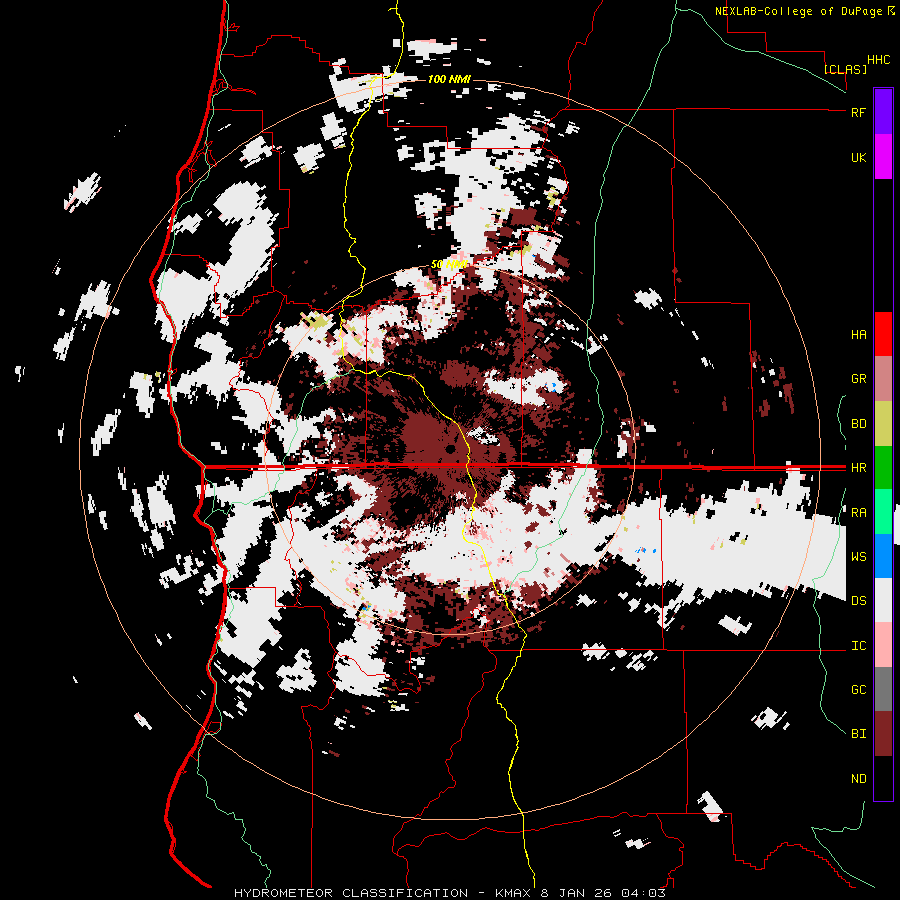Click the 100 NMI range ring label

[449, 79]
